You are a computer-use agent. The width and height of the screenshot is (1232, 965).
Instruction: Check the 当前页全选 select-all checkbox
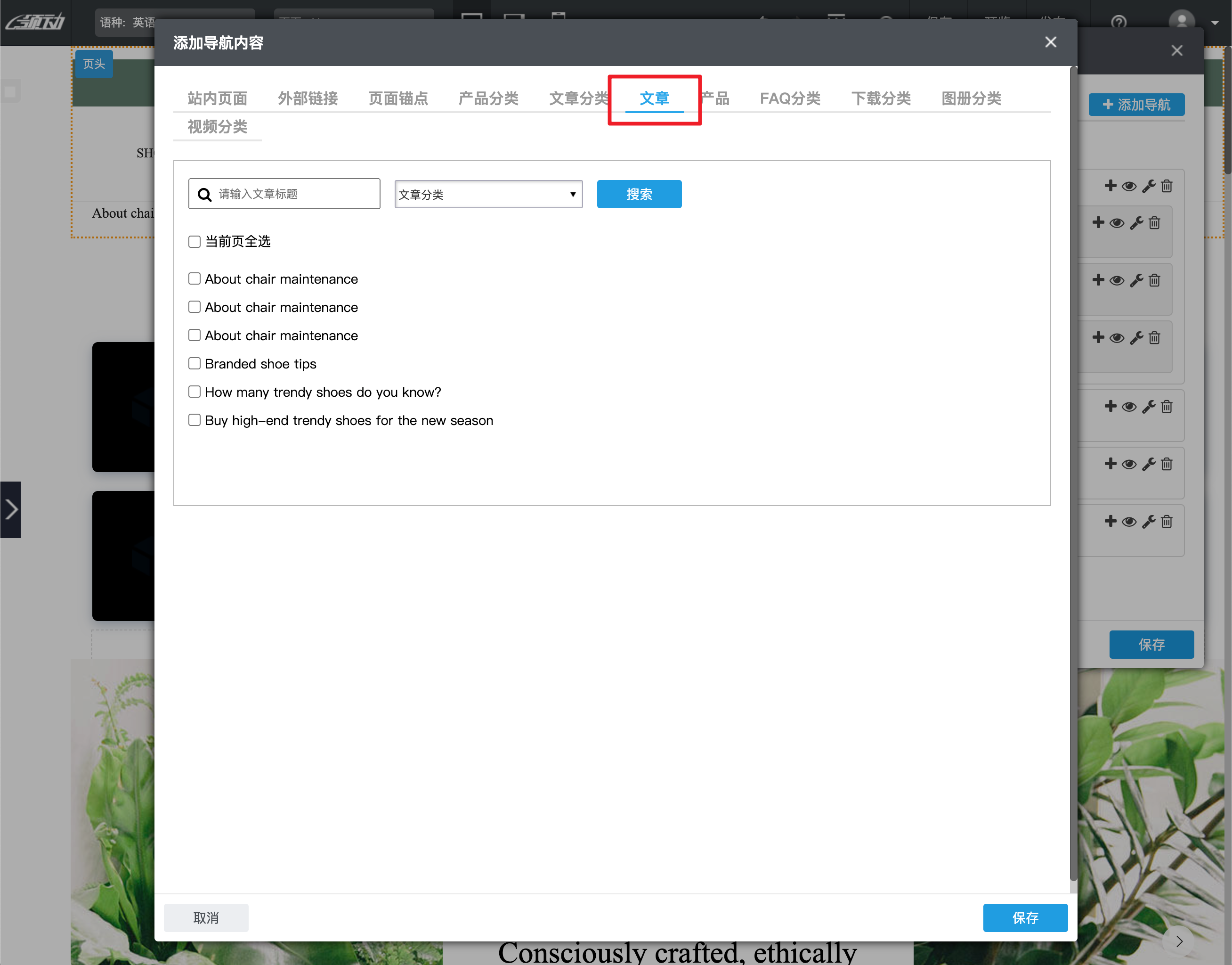pos(194,242)
